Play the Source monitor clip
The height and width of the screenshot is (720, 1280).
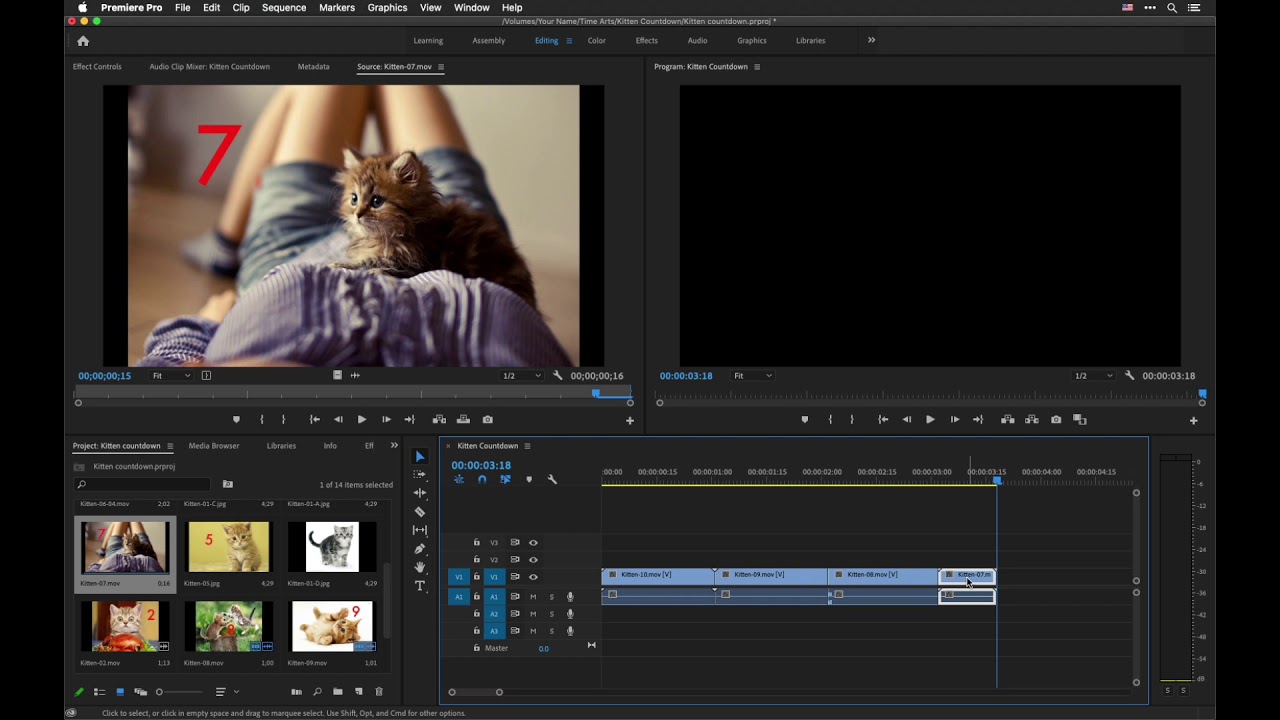[361, 419]
